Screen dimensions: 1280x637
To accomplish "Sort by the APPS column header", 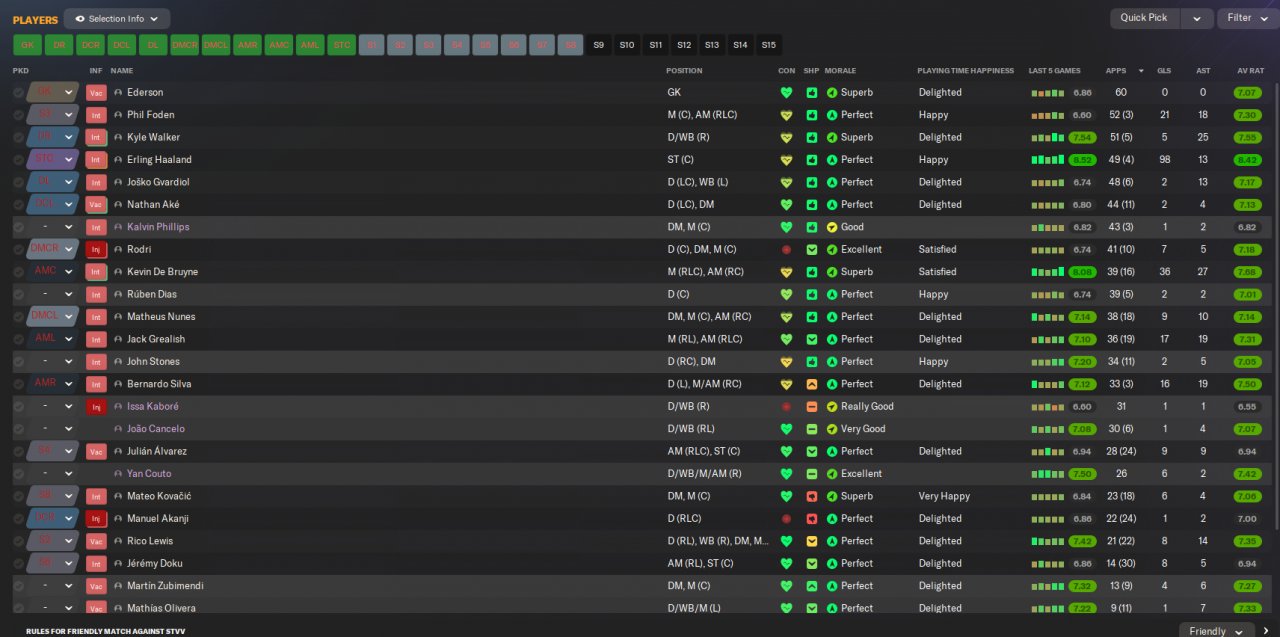I will pyautogui.click(x=1116, y=71).
